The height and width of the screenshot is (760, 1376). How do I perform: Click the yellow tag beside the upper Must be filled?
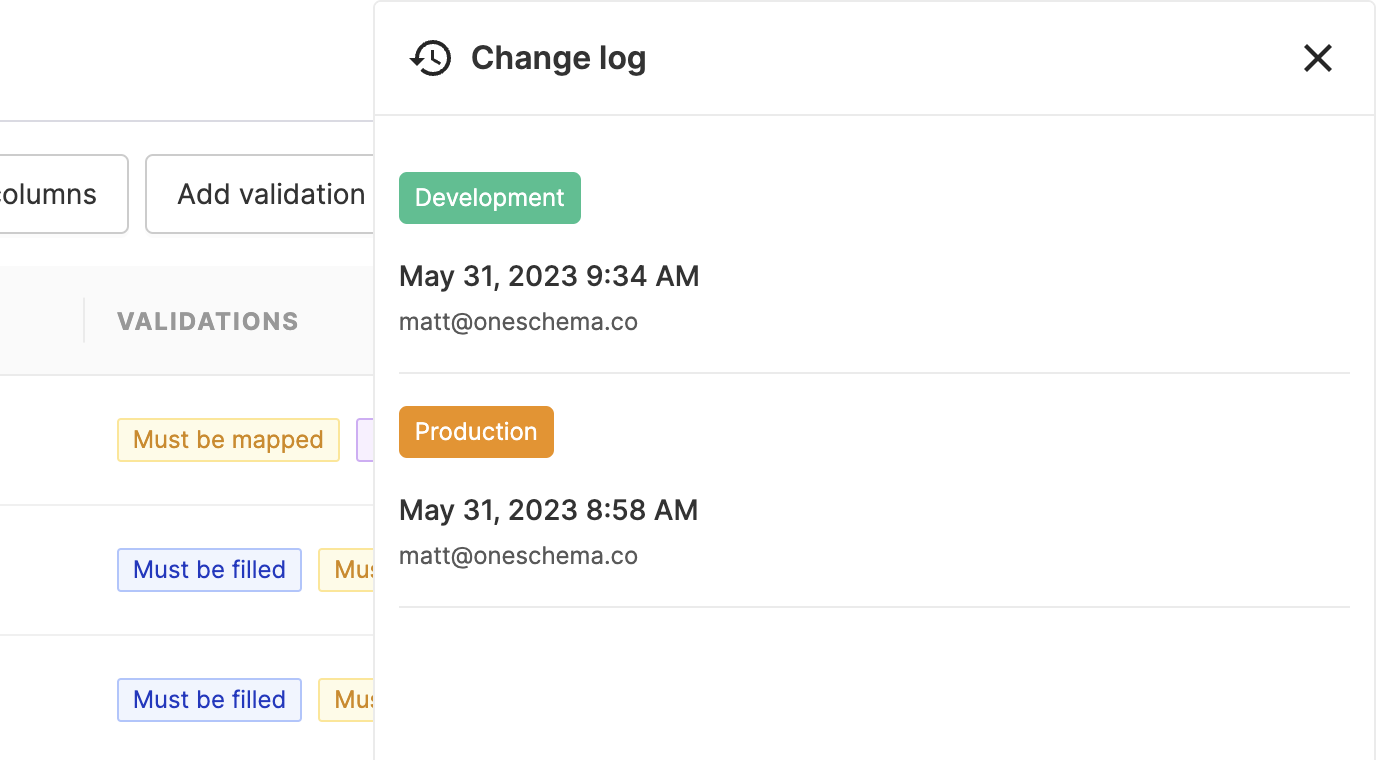click(x=346, y=570)
